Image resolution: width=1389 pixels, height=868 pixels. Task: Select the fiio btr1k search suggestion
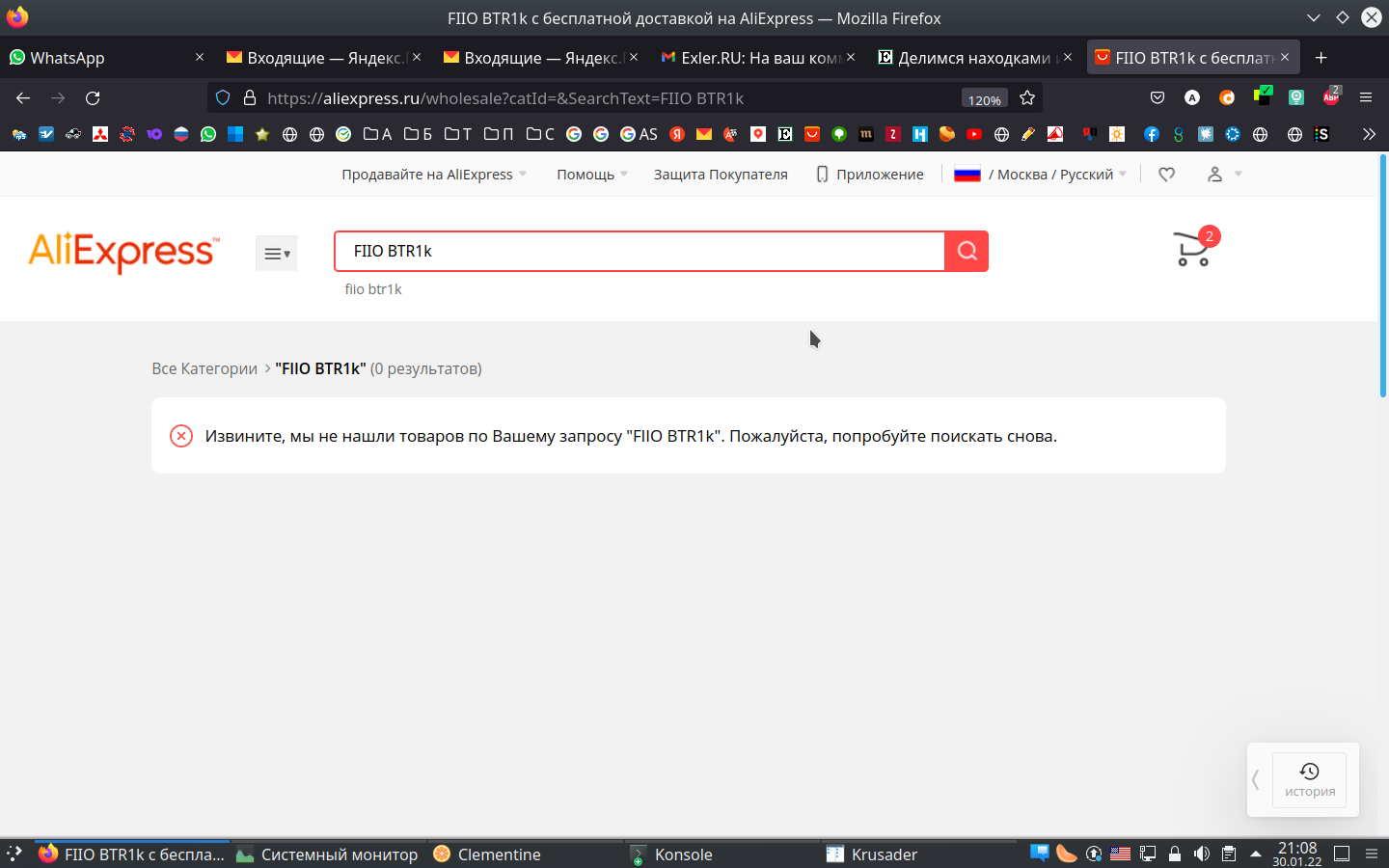373,289
